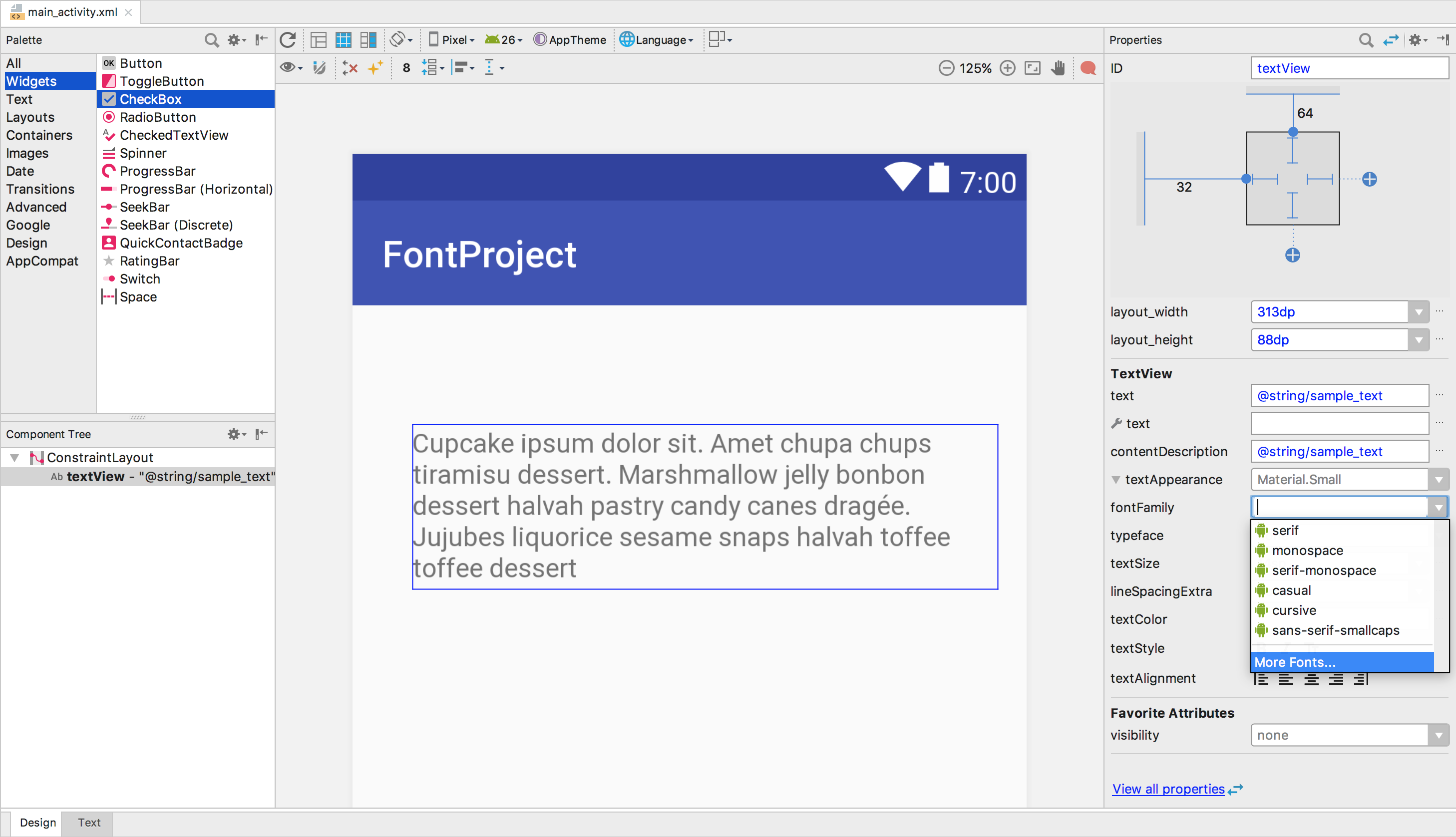This screenshot has width=1456, height=837.
Task: Open the feedback speech bubble
Action: tap(1088, 67)
